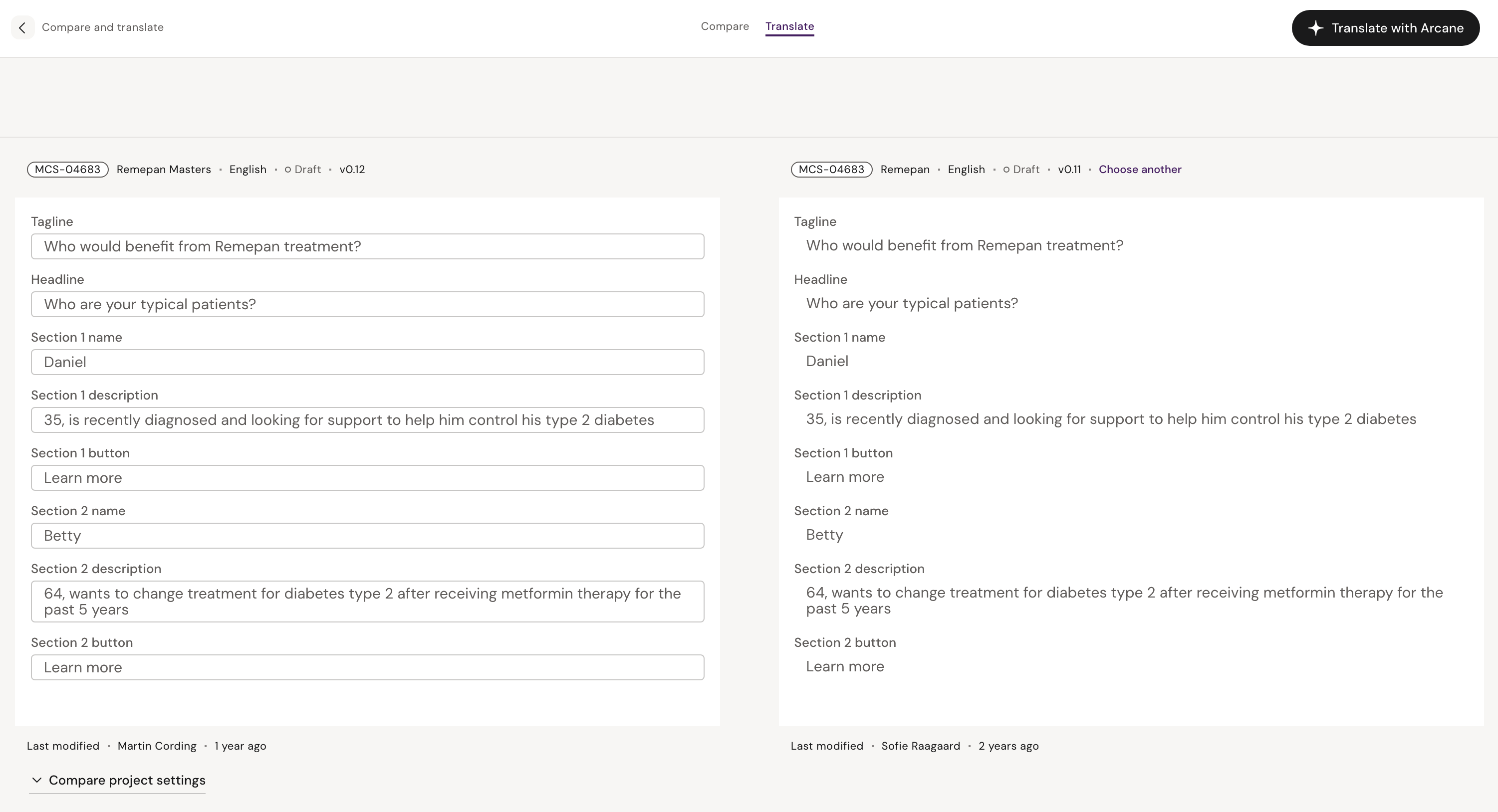Click the Section 1 button text field
Screen dimensions: 1498x812
click(368, 478)
